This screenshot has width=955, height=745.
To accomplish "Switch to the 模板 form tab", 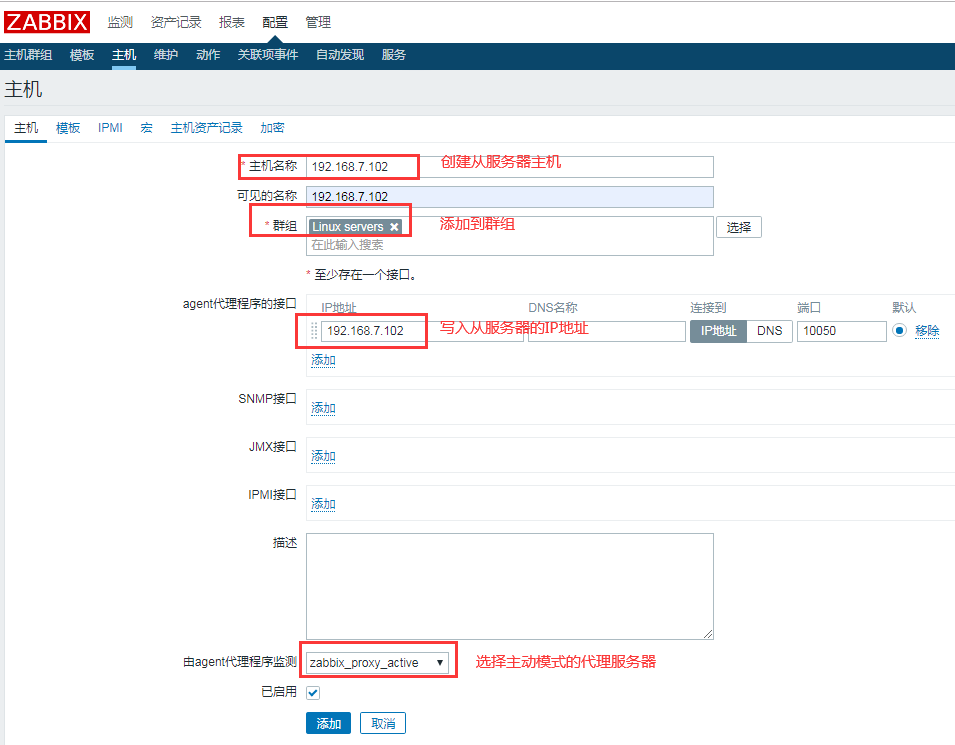I will coord(68,128).
